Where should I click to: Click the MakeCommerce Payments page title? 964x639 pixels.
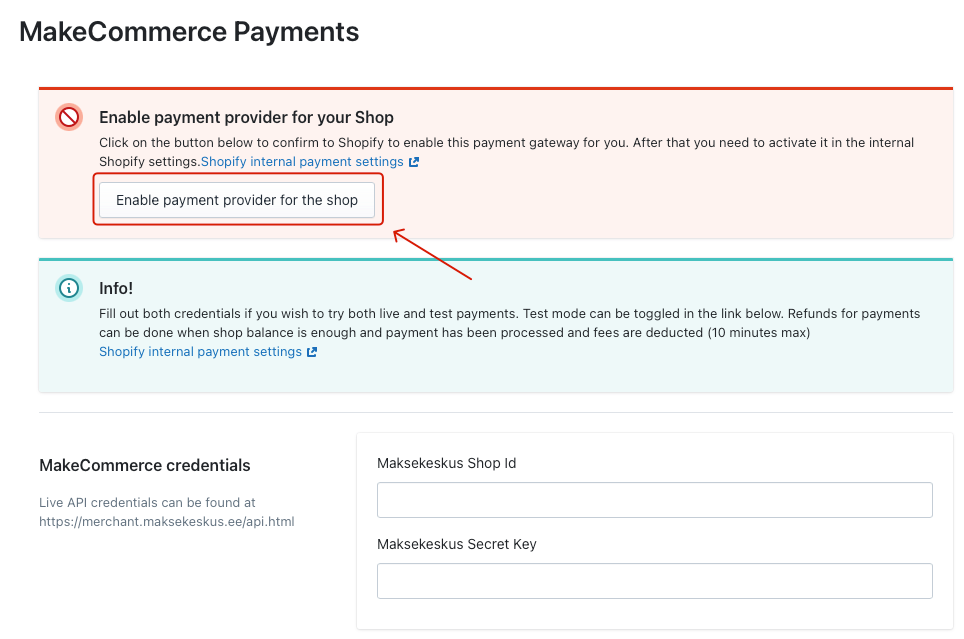click(x=189, y=32)
